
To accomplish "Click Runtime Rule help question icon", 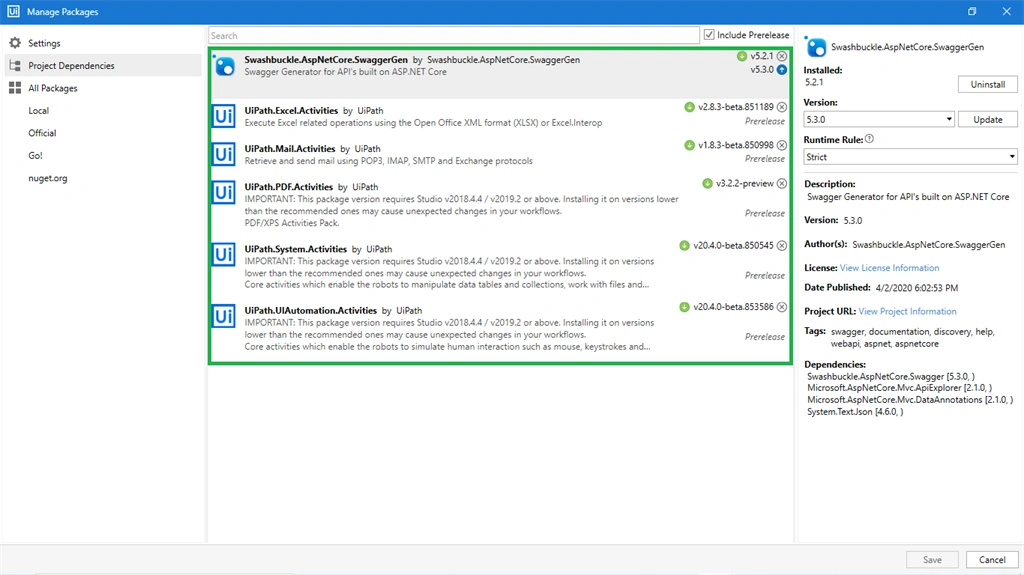I will click(x=869, y=139).
